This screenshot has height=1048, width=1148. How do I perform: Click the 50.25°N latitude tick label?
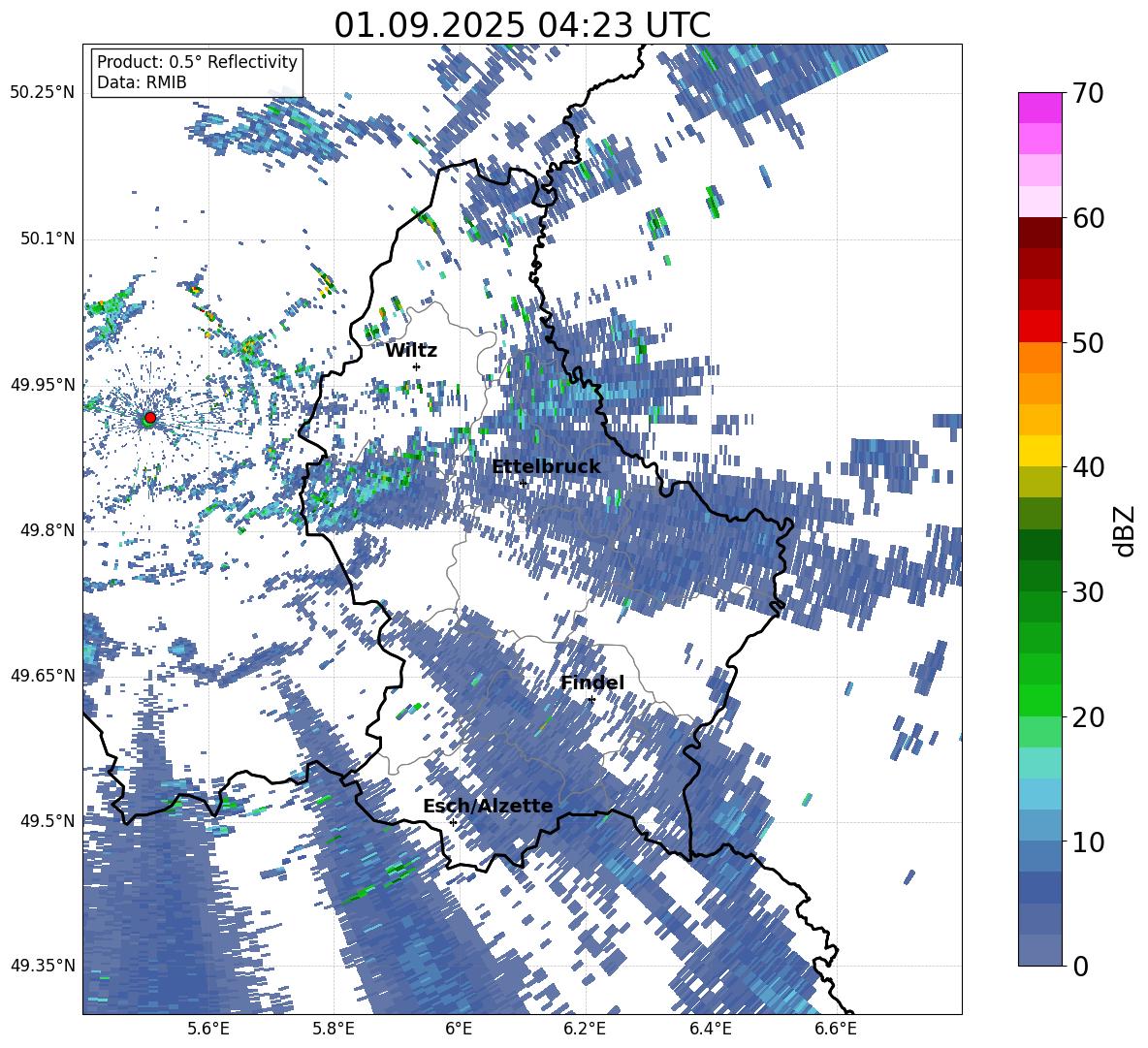click(x=43, y=93)
